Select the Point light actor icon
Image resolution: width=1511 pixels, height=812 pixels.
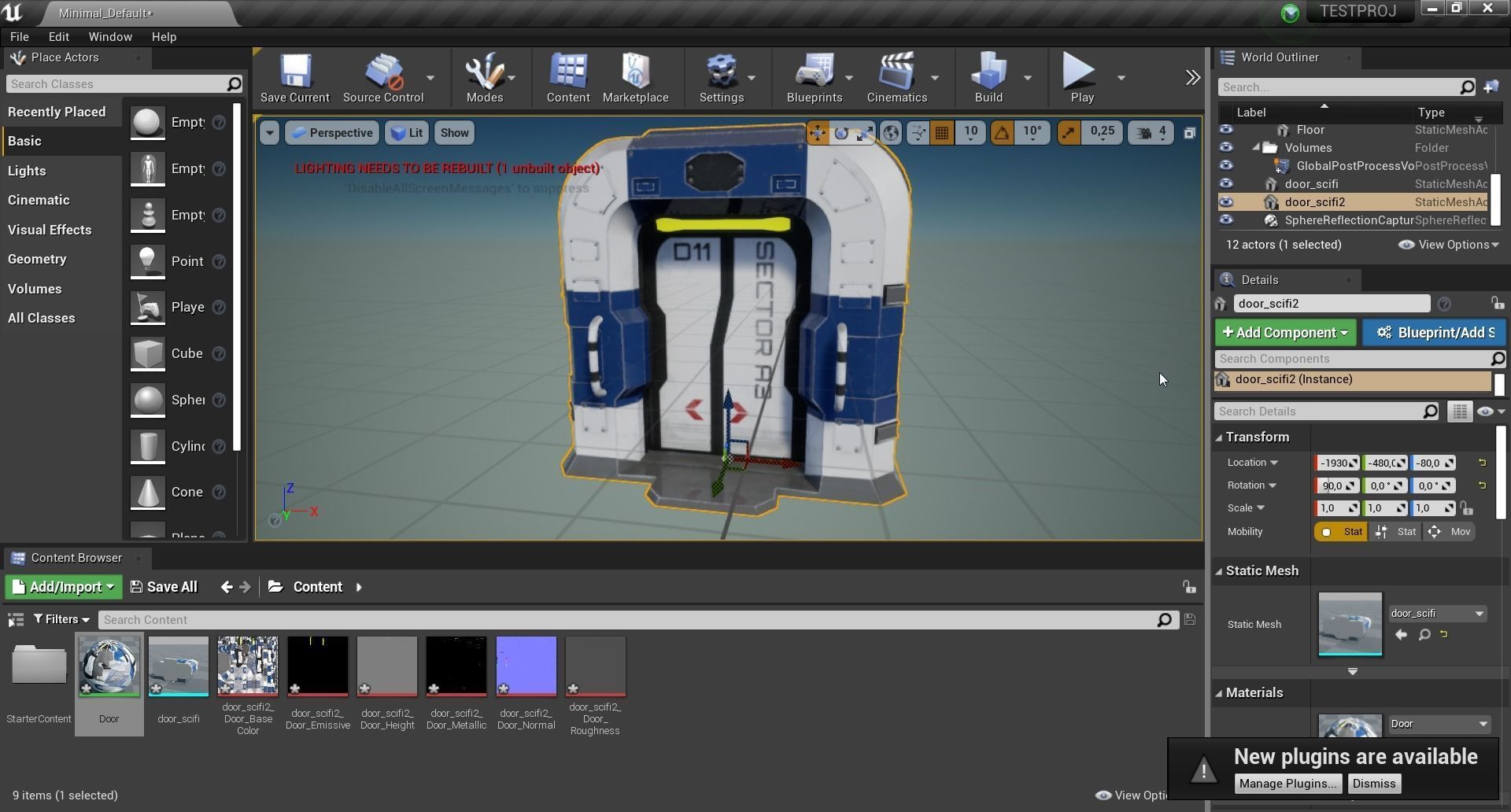point(147,262)
